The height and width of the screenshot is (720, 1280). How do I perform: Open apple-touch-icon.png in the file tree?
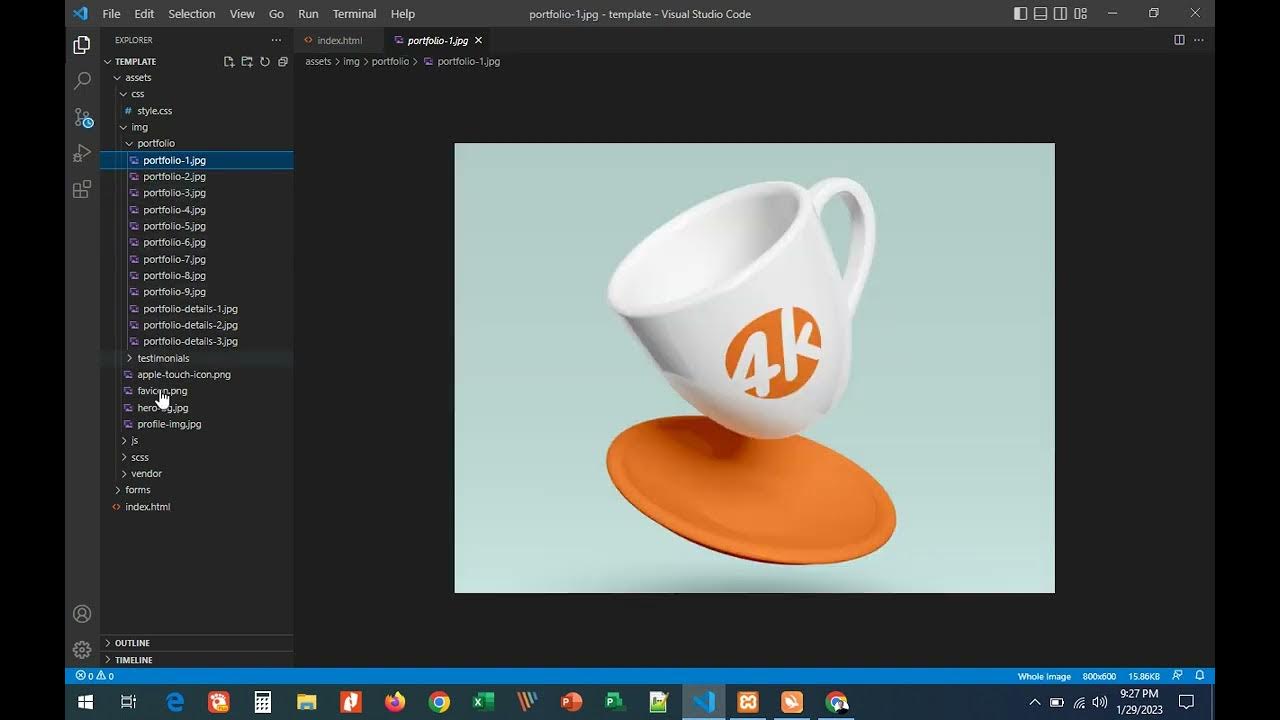[184, 374]
